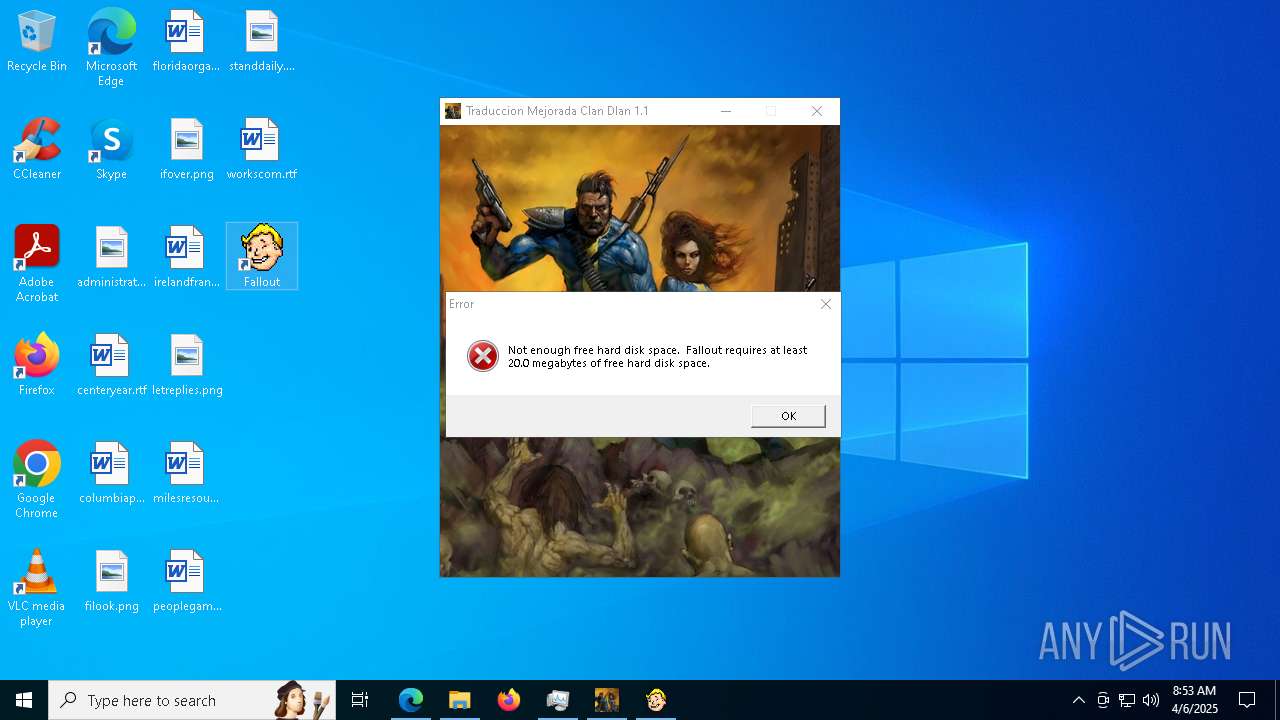Open Microsoft Edge from the taskbar
This screenshot has width=1280, height=720.
tap(411, 700)
